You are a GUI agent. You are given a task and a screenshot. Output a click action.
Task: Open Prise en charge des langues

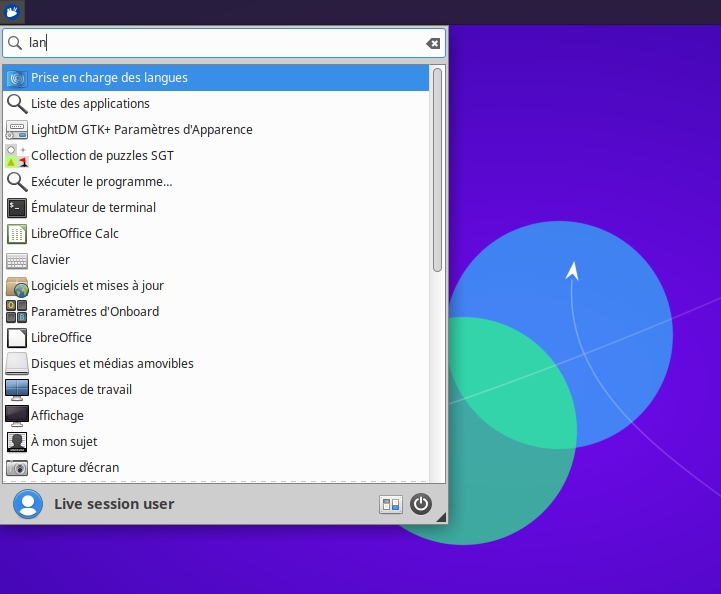[x=109, y=78]
